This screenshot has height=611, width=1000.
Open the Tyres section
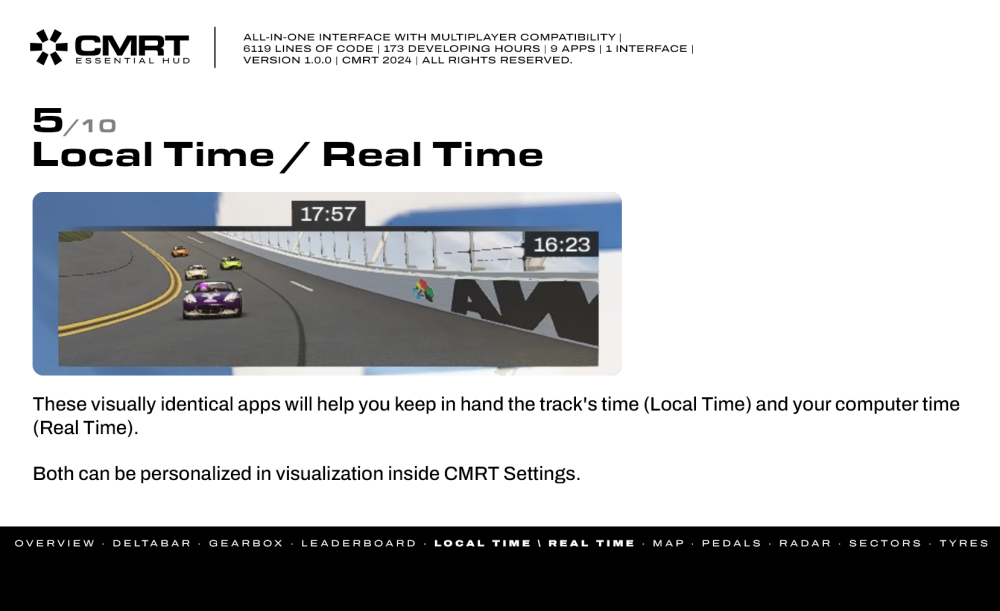tap(964, 543)
